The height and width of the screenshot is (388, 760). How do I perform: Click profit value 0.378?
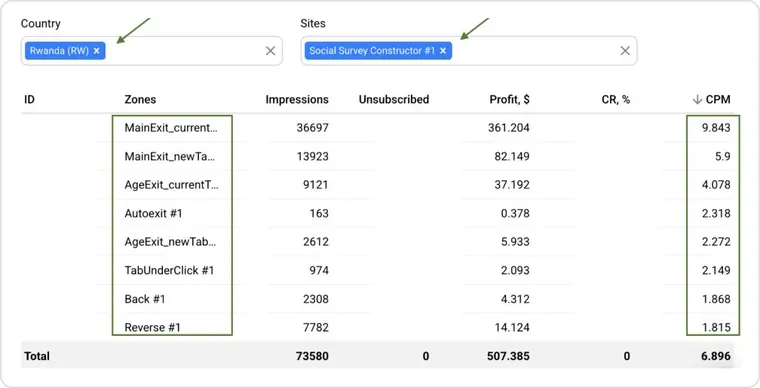pyautogui.click(x=515, y=214)
